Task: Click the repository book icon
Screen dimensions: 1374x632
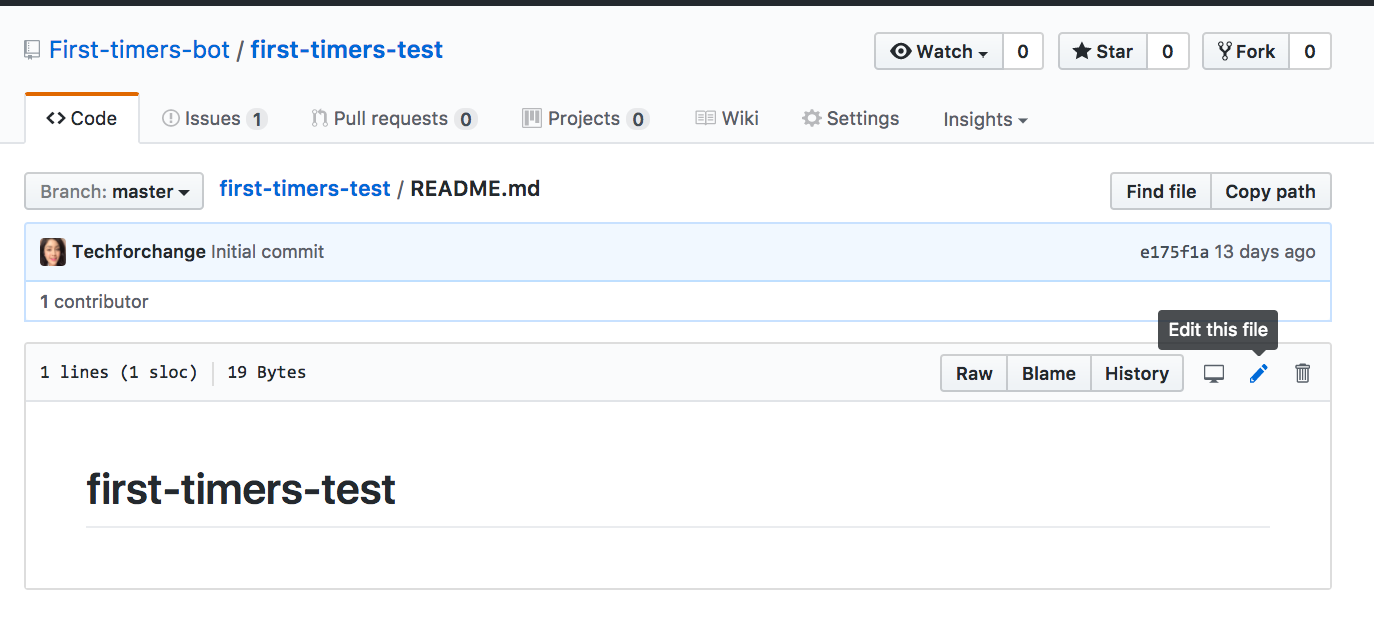Action: point(33,50)
